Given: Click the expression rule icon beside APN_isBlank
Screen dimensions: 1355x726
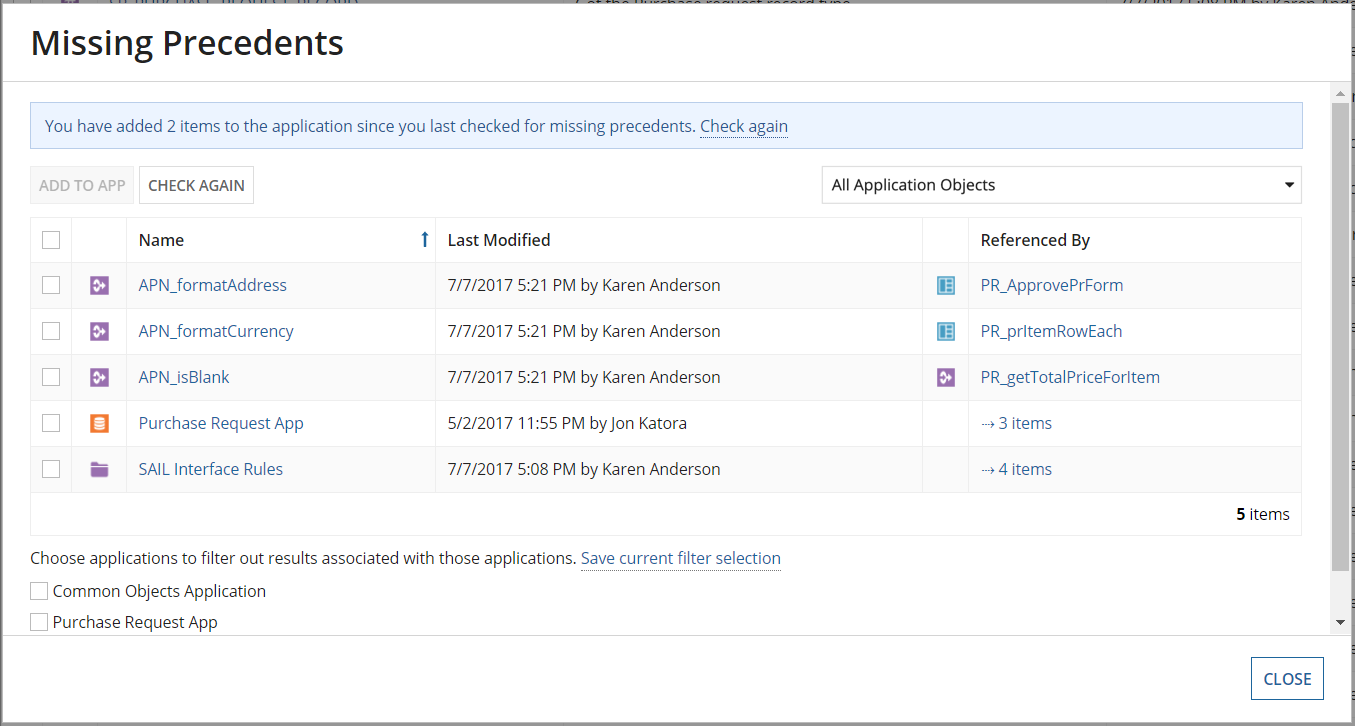Looking at the screenshot, I should (99, 378).
